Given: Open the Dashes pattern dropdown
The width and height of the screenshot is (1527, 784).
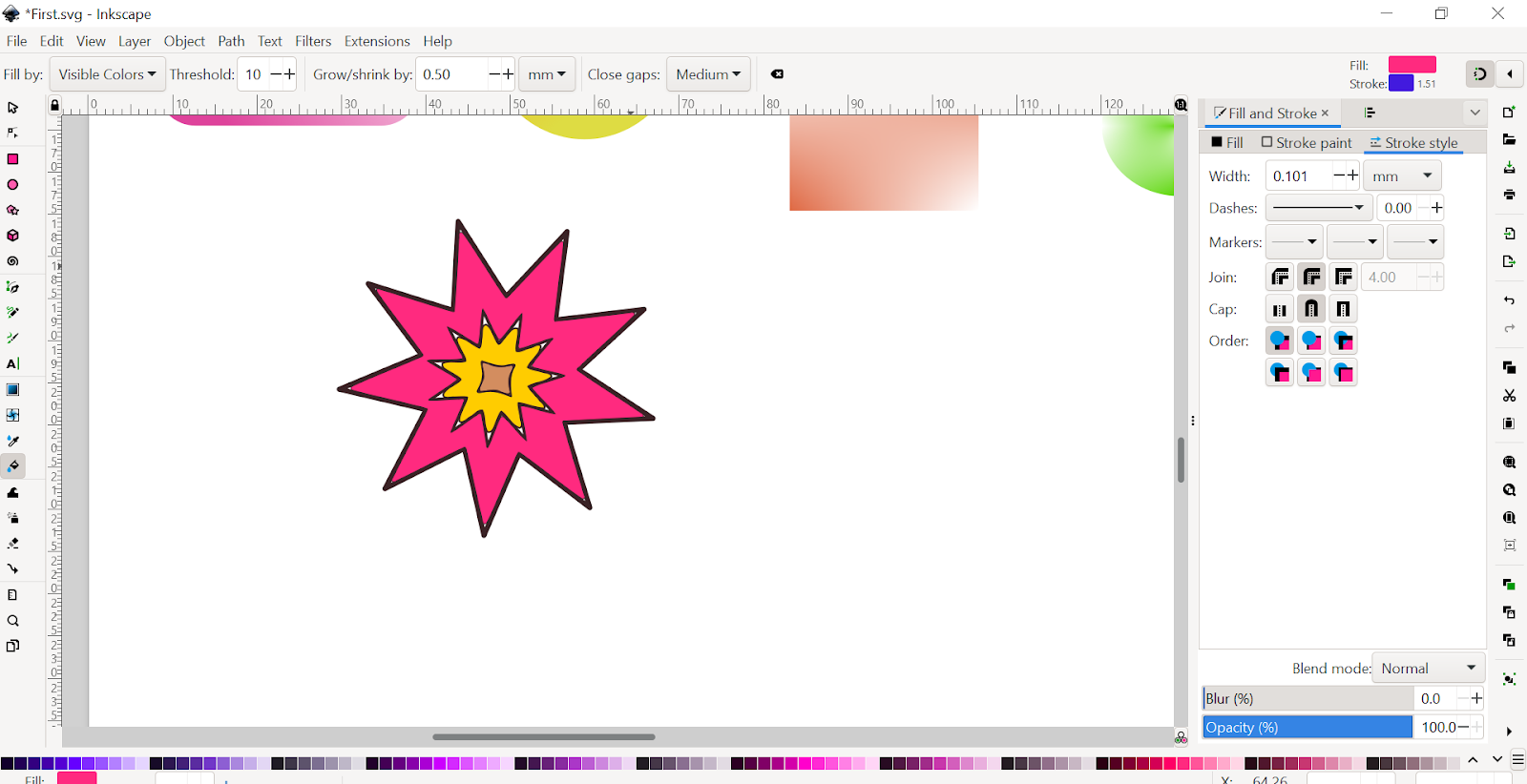Looking at the screenshot, I should point(1319,208).
